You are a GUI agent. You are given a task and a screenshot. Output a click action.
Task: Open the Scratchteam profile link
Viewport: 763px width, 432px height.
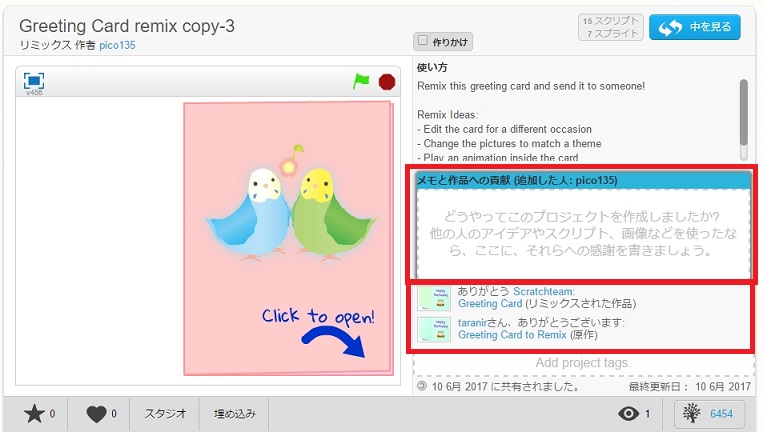543,291
